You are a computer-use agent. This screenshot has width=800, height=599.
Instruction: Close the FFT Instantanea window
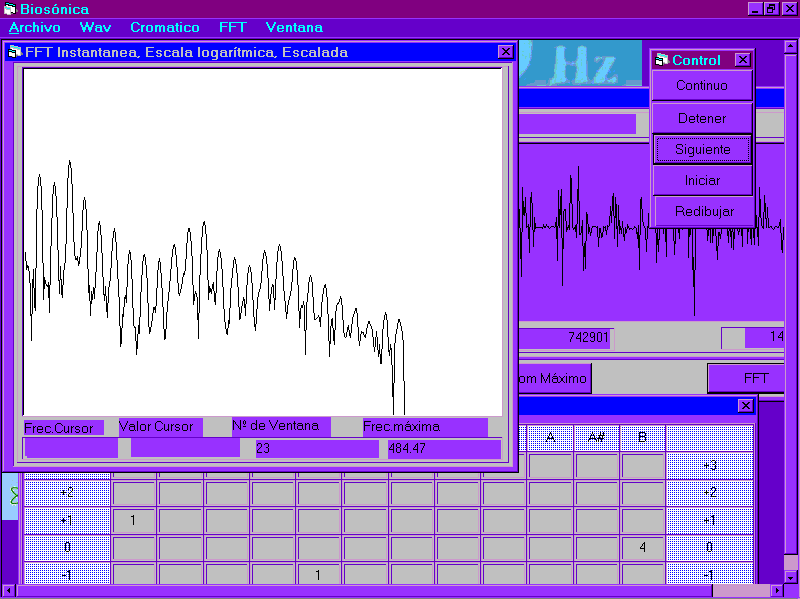[x=505, y=52]
